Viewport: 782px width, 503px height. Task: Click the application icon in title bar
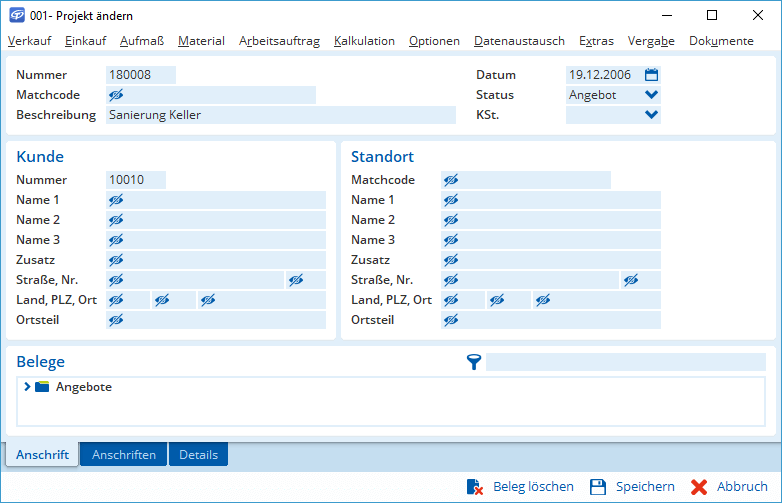(17, 16)
